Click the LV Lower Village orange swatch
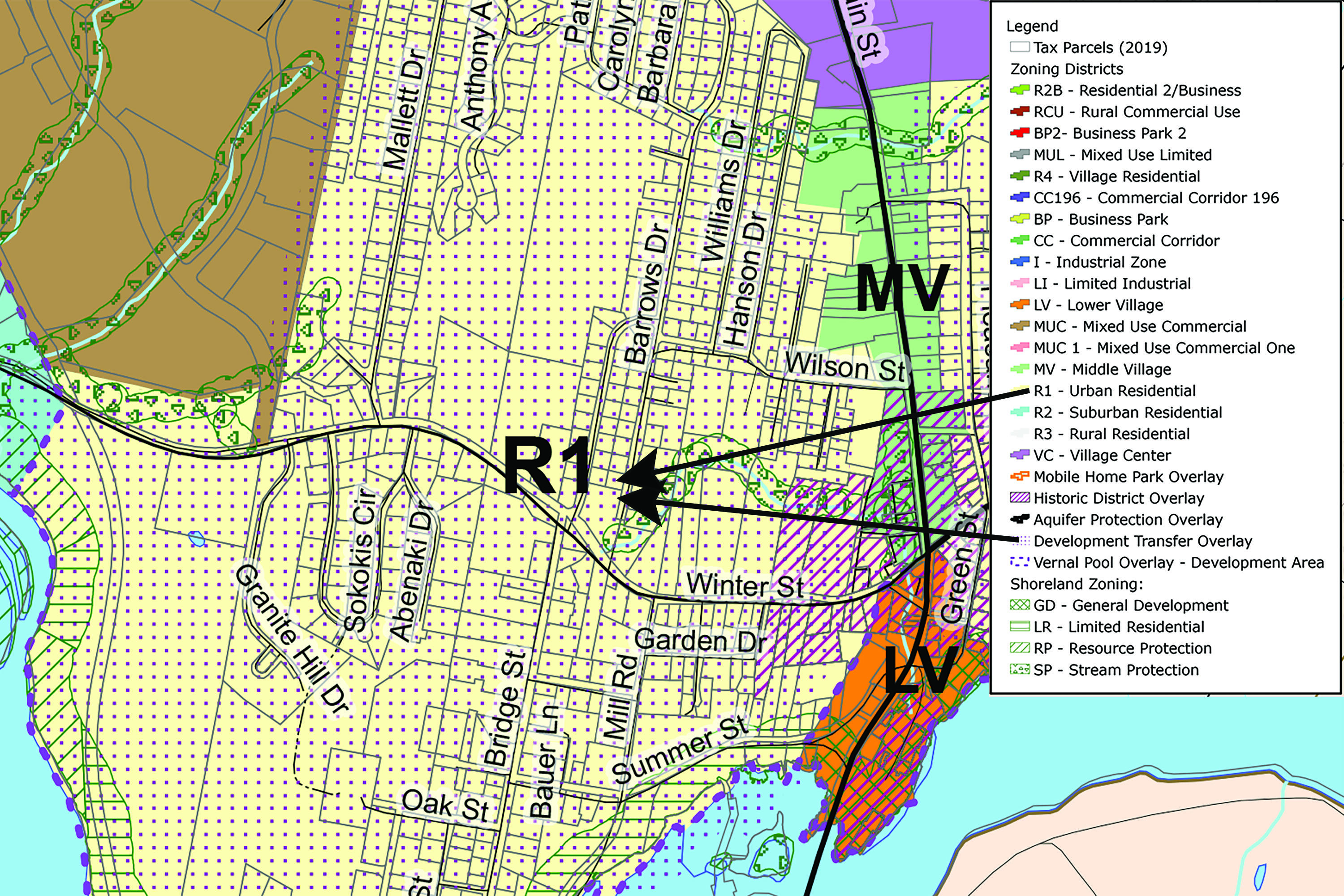This screenshot has width=1344, height=896. (1020, 305)
